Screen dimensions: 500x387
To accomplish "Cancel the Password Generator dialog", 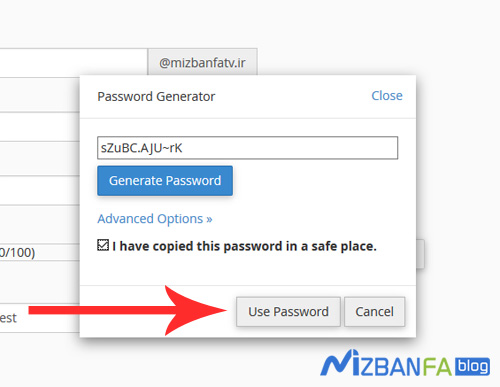I will coord(374,312).
